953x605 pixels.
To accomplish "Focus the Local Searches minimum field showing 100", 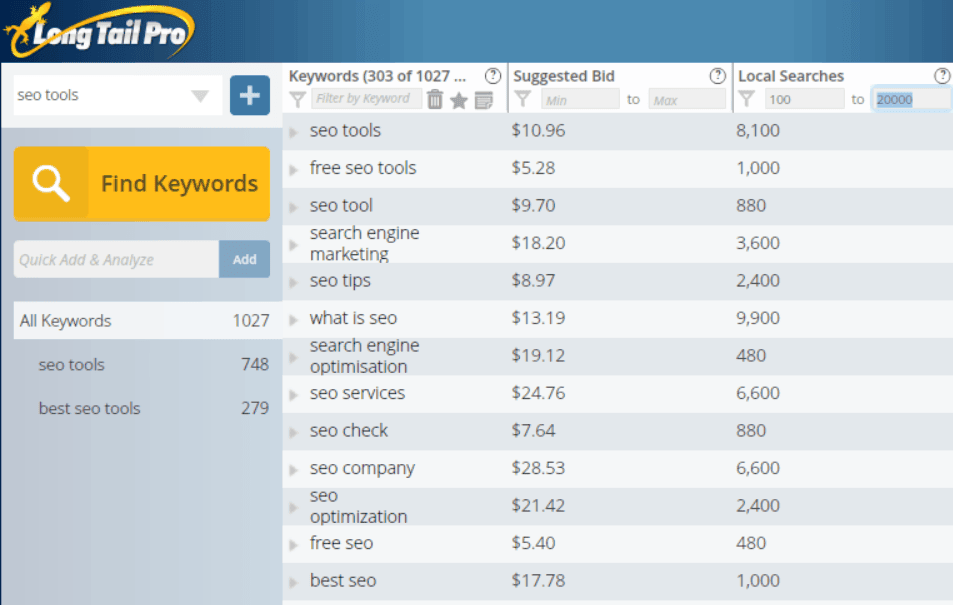I will click(x=805, y=99).
